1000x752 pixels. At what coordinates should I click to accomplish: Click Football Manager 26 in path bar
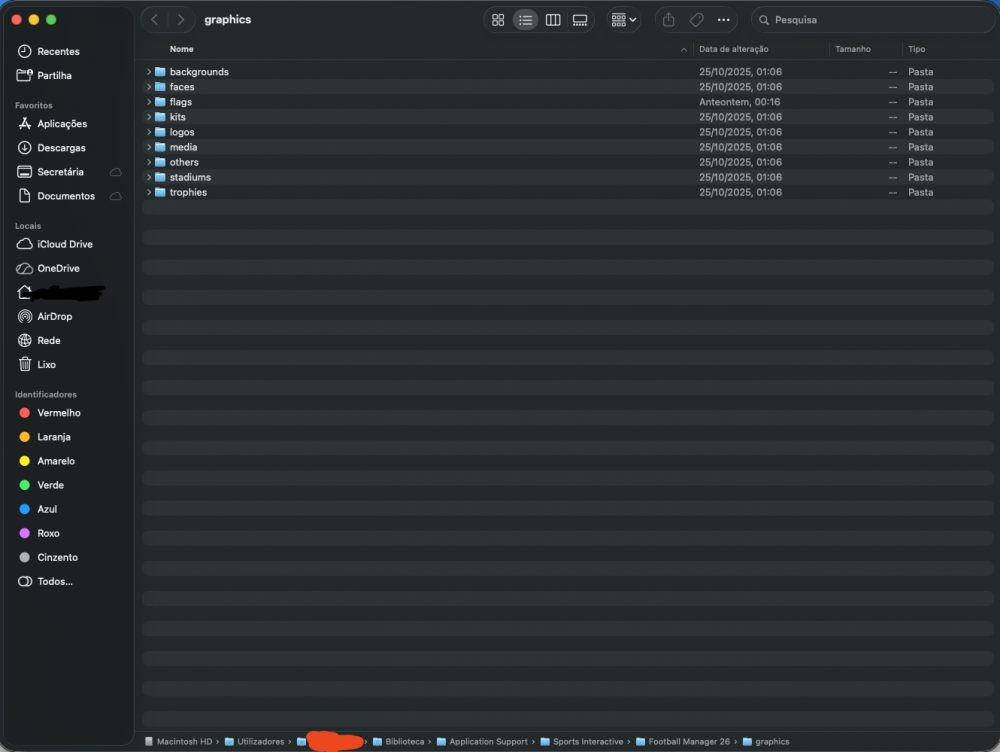pyautogui.click(x=683, y=742)
